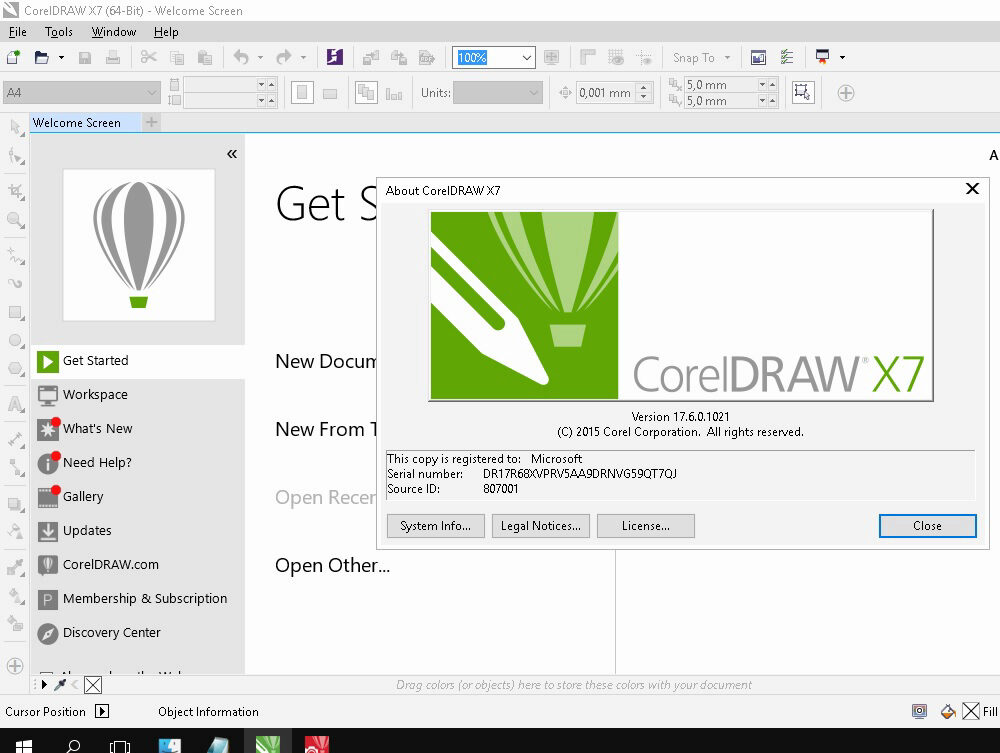
Task: Select the Get Started sidebar entry
Action: tap(95, 361)
